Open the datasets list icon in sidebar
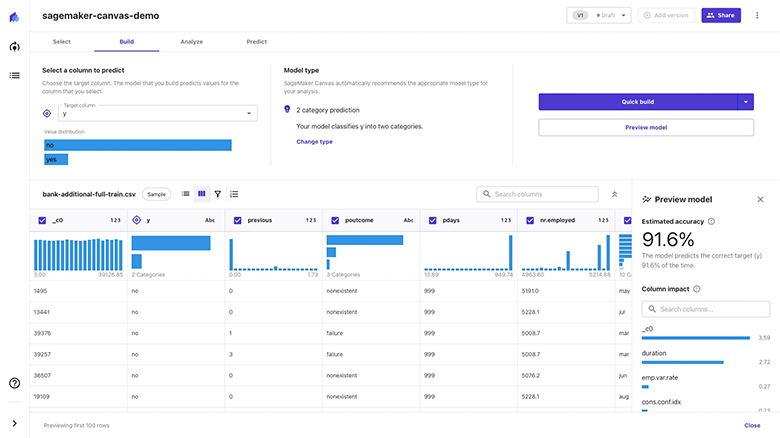The height and width of the screenshot is (438, 780). 14,75
